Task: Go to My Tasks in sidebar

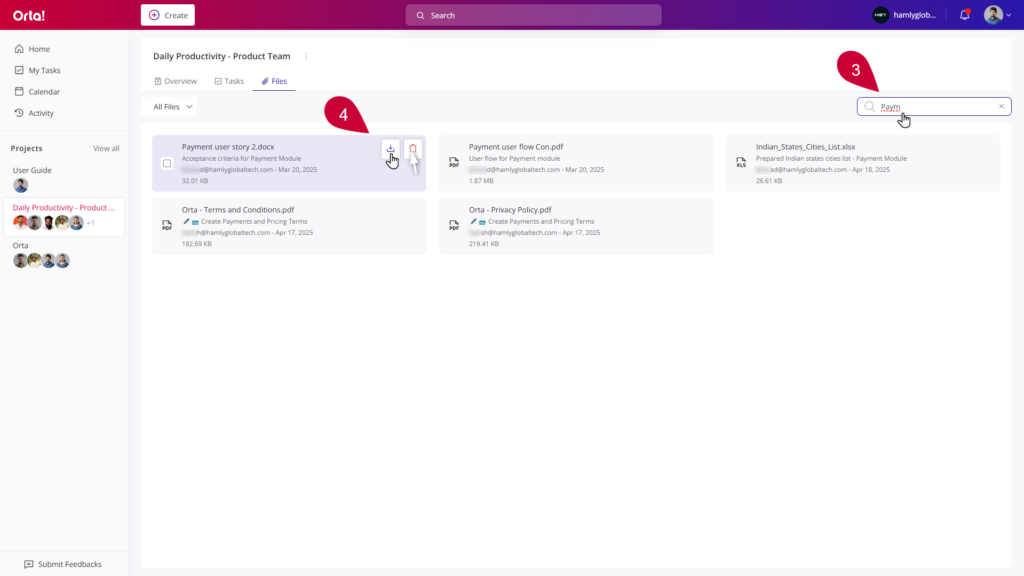Action: coord(44,70)
